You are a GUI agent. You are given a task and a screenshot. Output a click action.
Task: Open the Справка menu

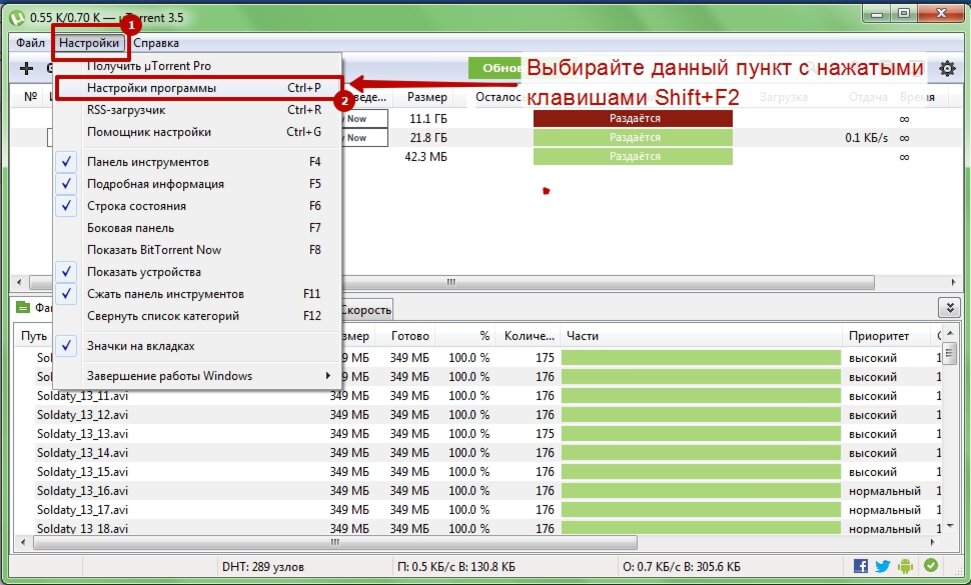156,43
